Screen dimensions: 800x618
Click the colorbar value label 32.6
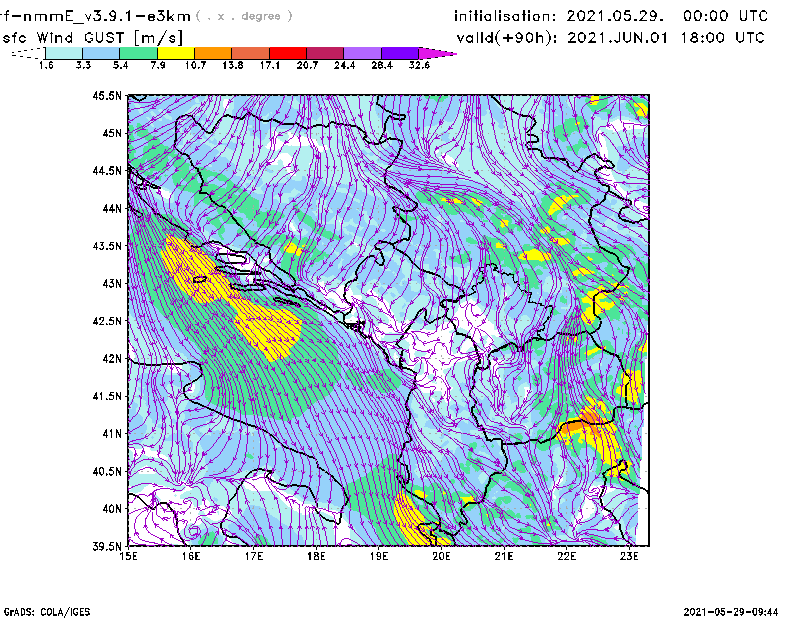click(x=419, y=65)
